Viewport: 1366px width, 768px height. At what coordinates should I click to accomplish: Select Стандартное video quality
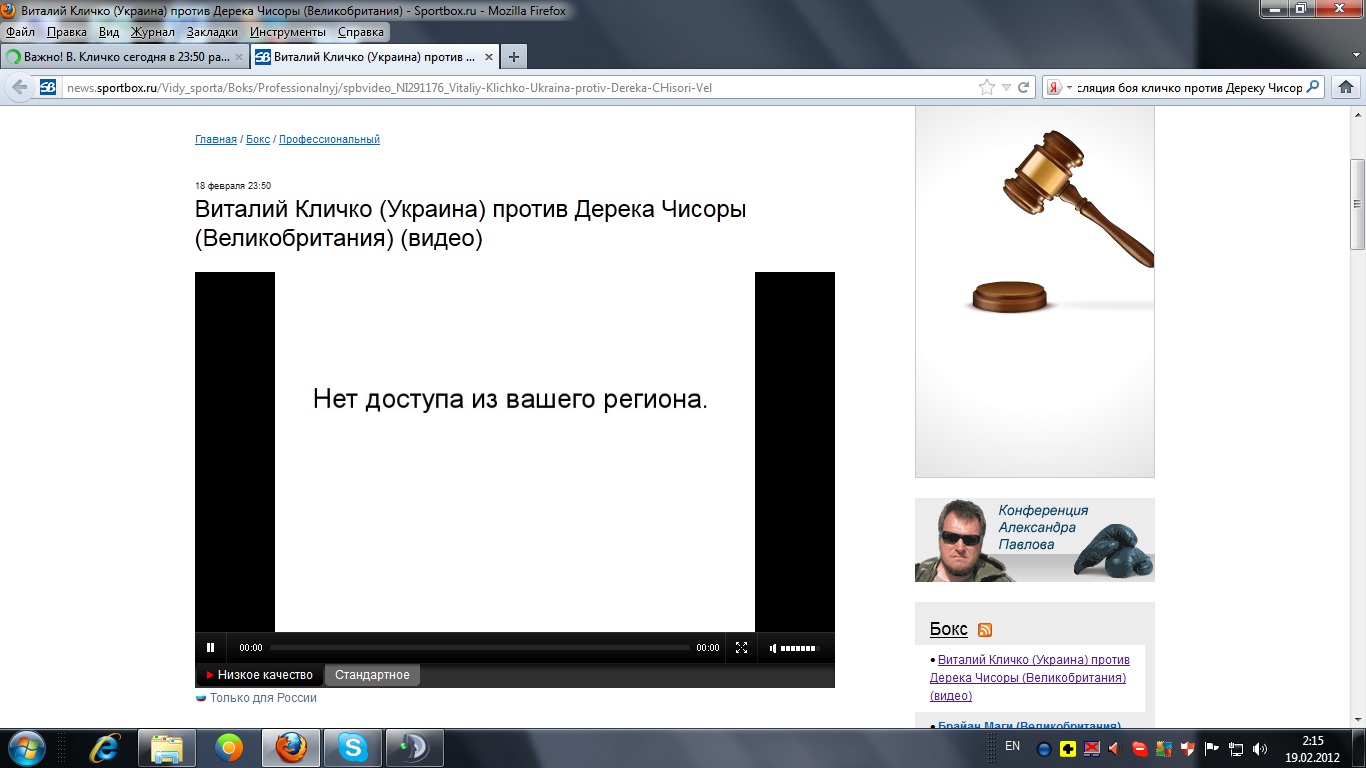pos(372,675)
